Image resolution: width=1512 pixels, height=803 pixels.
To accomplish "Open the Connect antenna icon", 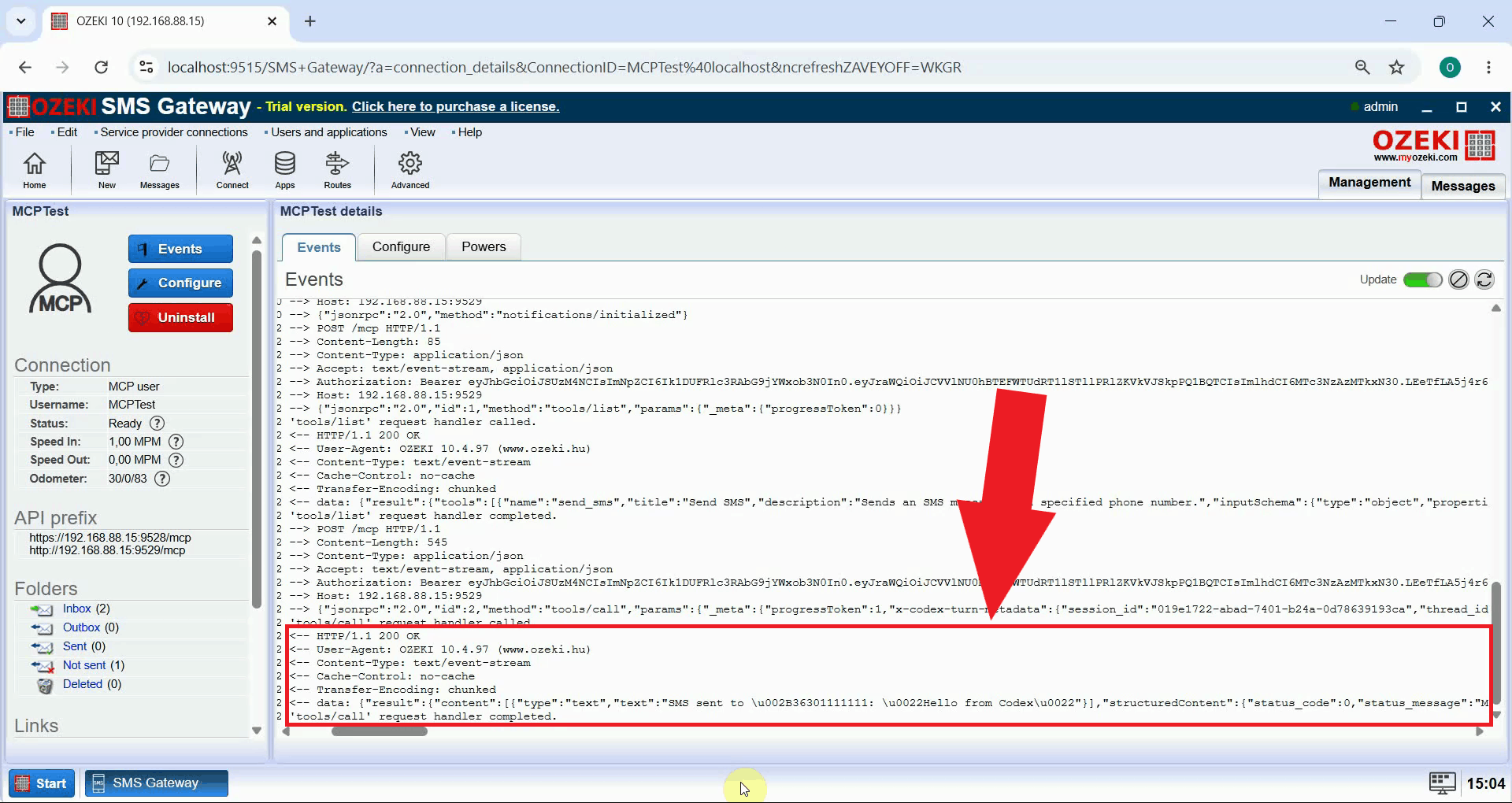I will [x=232, y=170].
